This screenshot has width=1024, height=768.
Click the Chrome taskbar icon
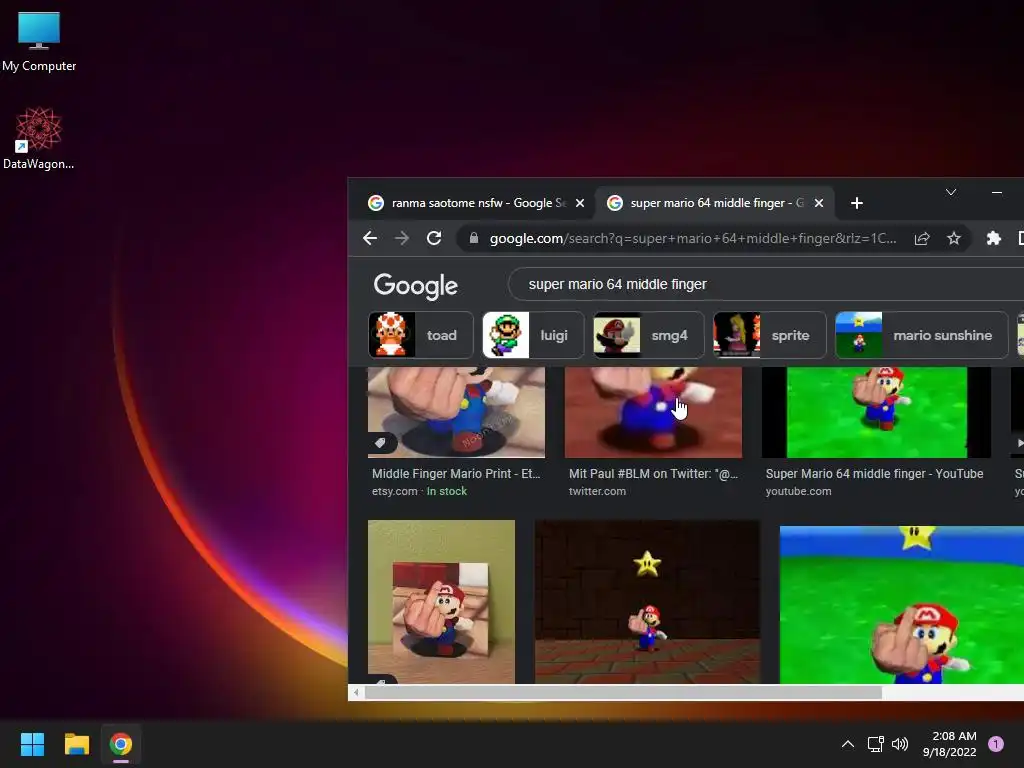(x=121, y=744)
